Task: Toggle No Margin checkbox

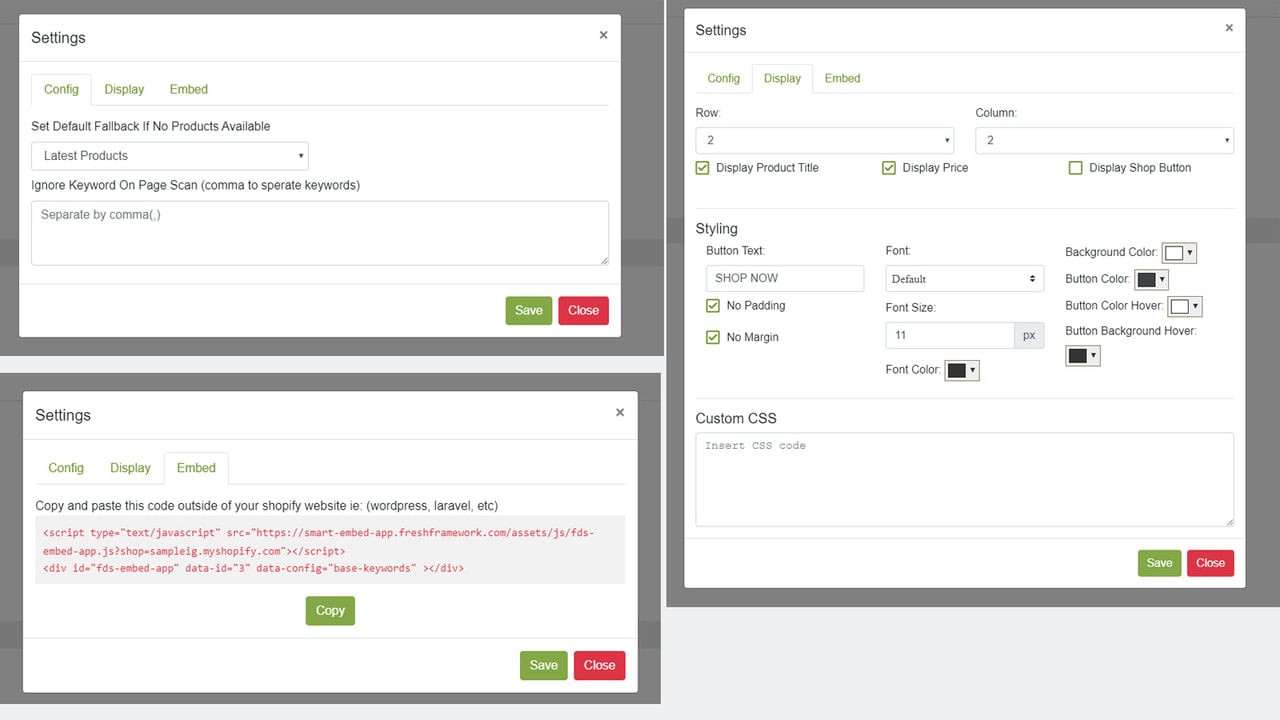Action: point(713,337)
